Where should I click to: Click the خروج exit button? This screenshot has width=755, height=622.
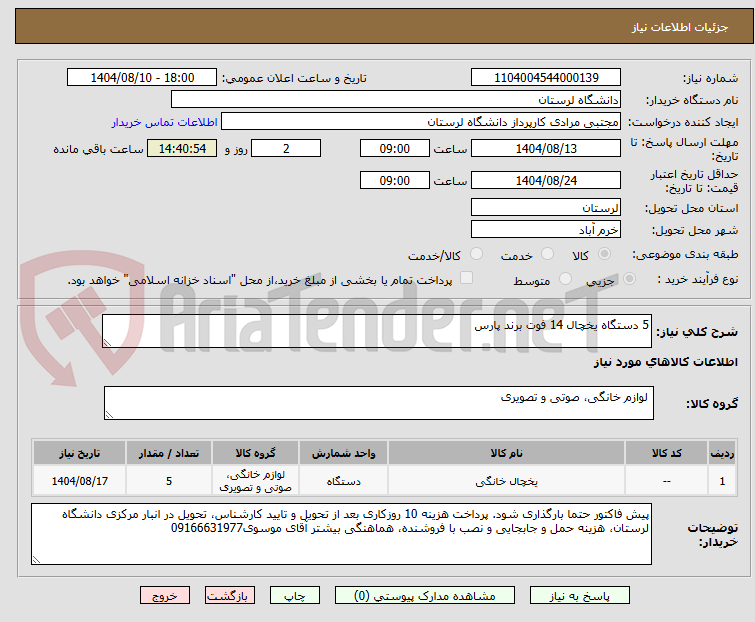click(165, 596)
